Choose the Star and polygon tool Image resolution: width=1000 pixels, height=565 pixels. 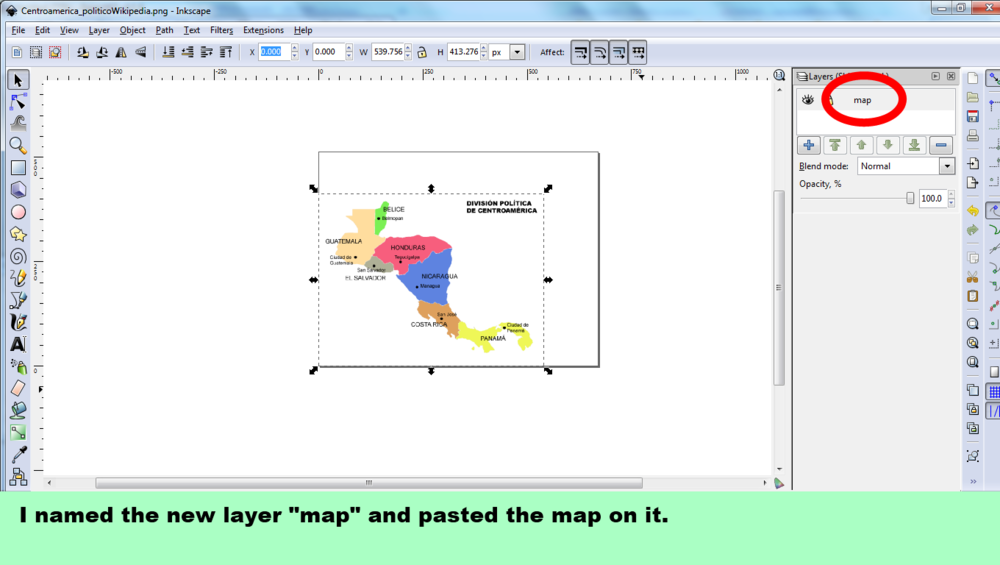18,233
